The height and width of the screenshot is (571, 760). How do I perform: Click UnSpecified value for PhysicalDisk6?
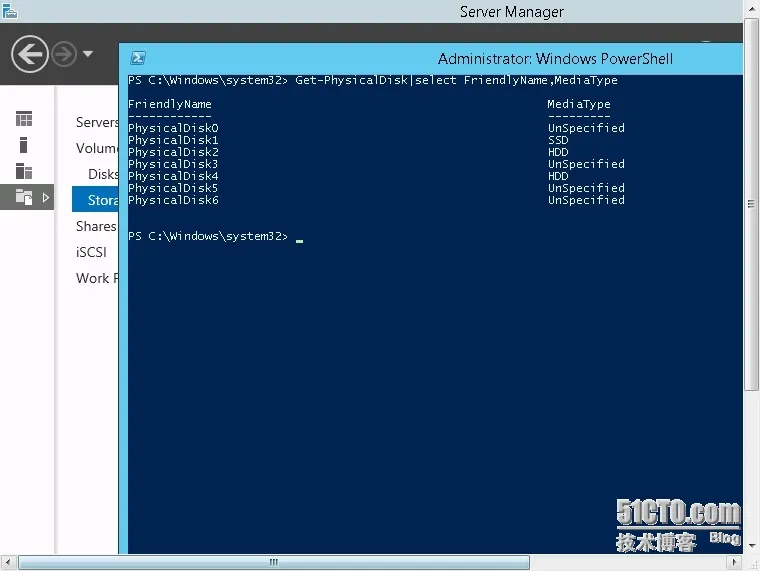[586, 200]
